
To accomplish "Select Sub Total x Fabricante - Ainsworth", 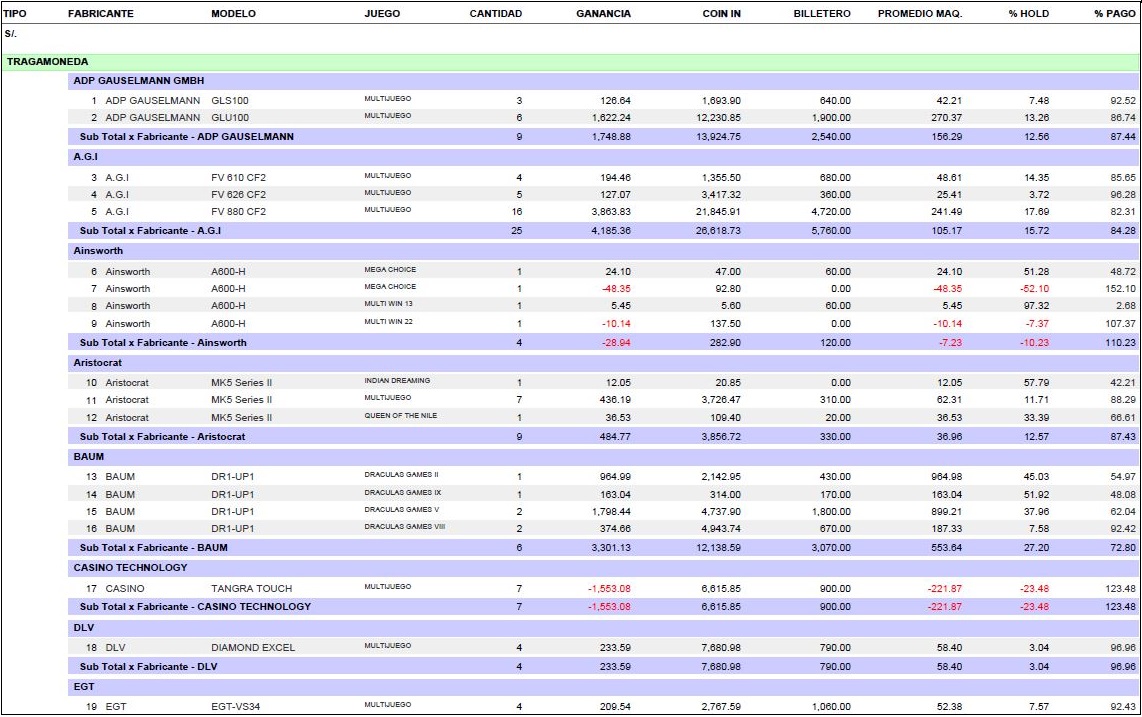I will (603, 342).
